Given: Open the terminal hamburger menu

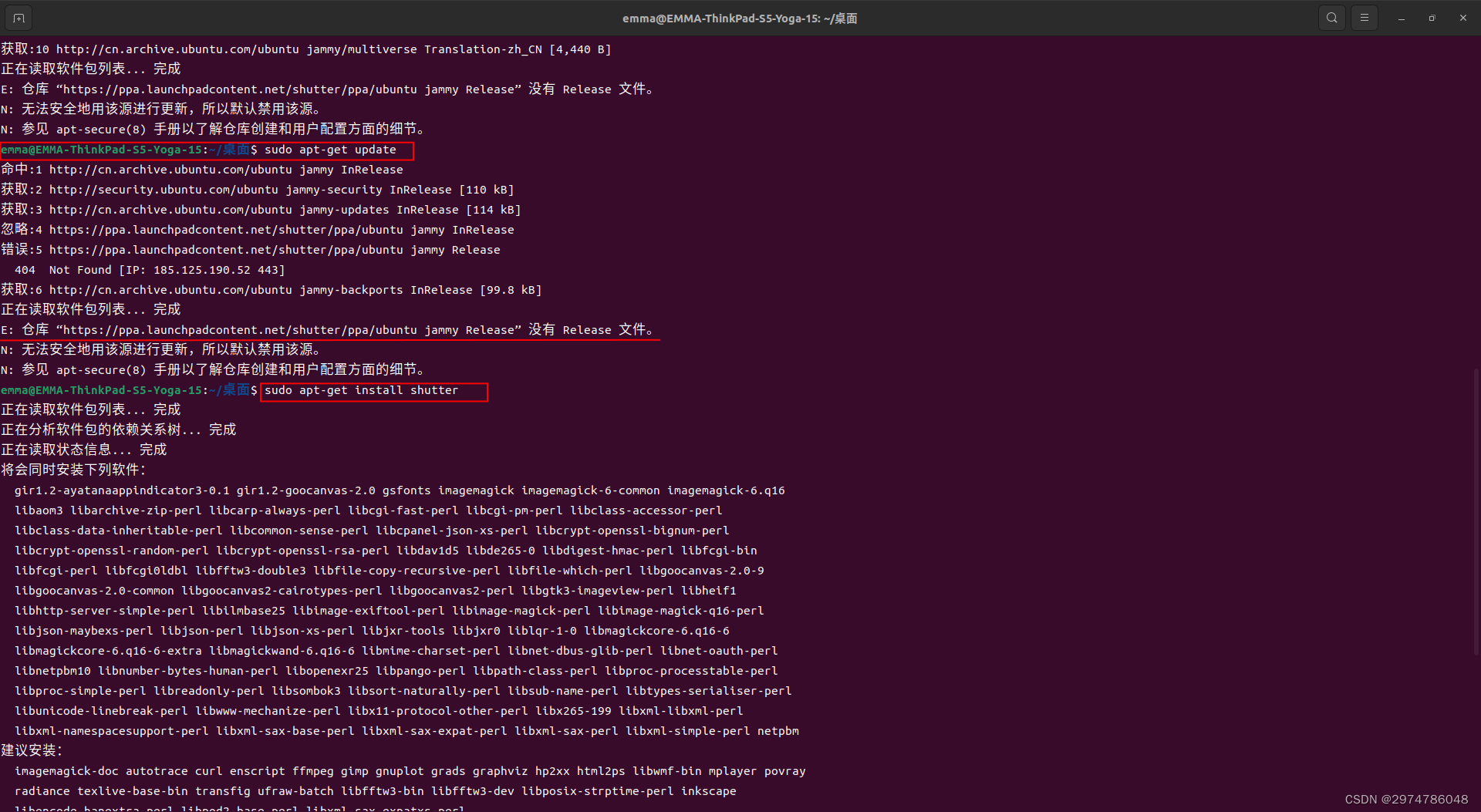Looking at the screenshot, I should (x=1365, y=18).
